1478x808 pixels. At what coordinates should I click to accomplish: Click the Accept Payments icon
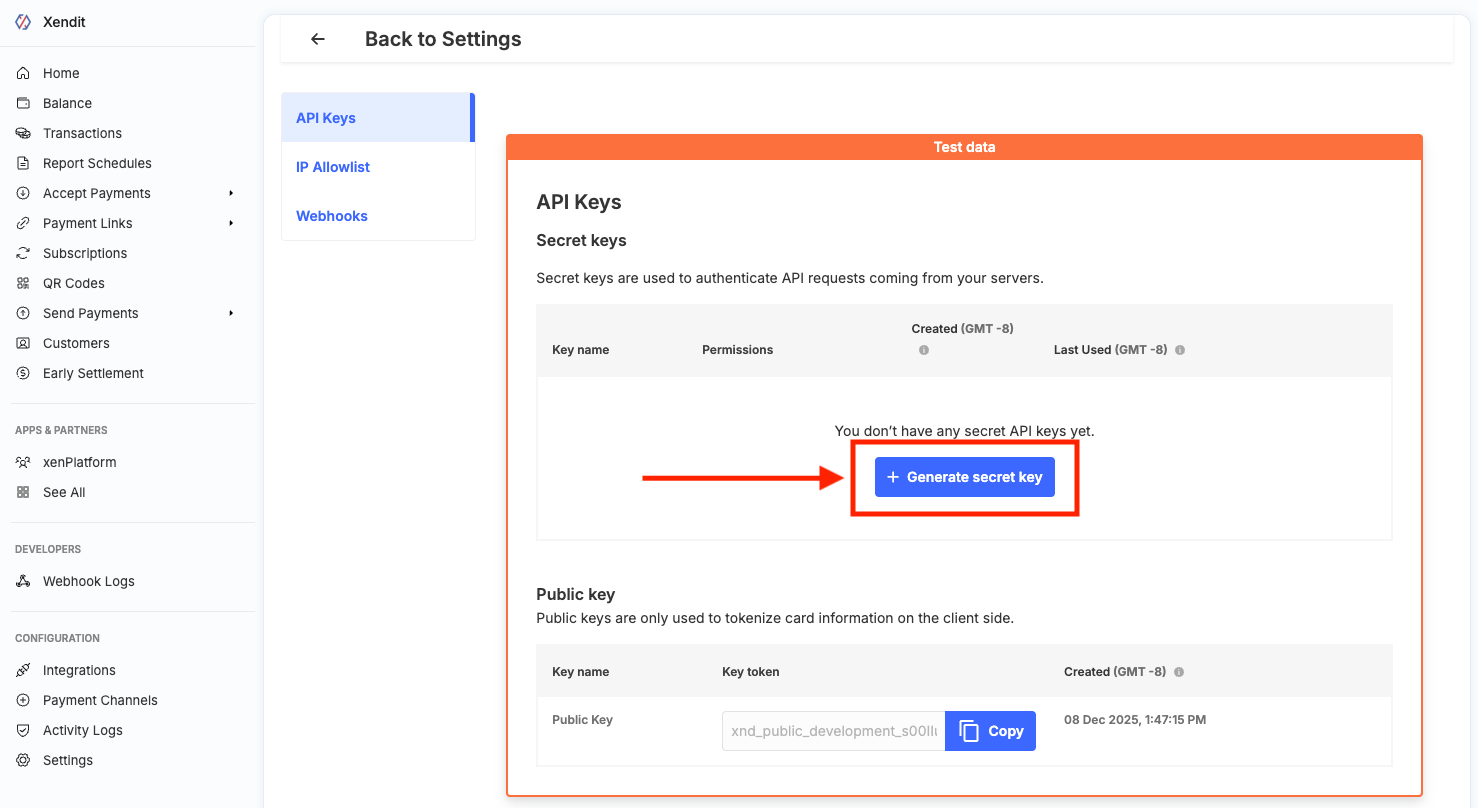point(23,193)
